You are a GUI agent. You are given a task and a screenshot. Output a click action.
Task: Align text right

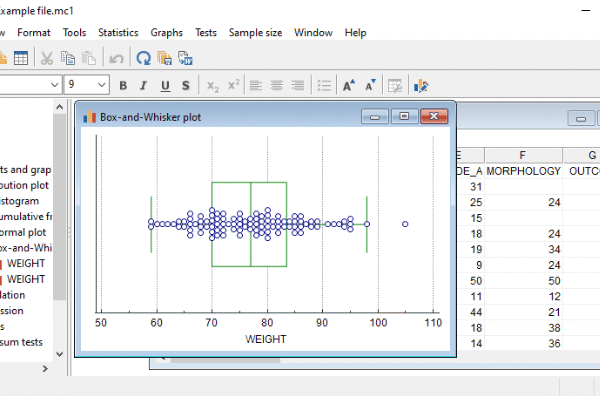coord(297,85)
